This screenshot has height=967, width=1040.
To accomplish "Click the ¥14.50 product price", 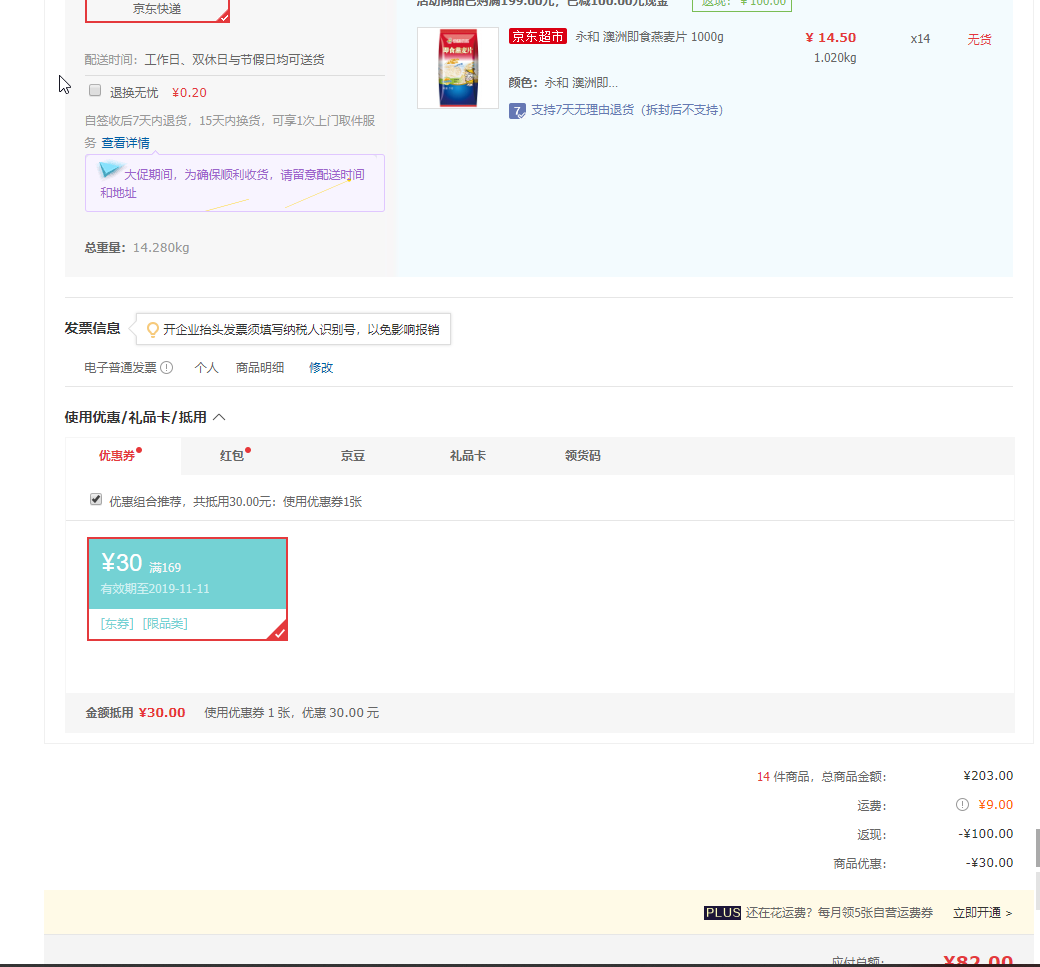I will (x=830, y=38).
